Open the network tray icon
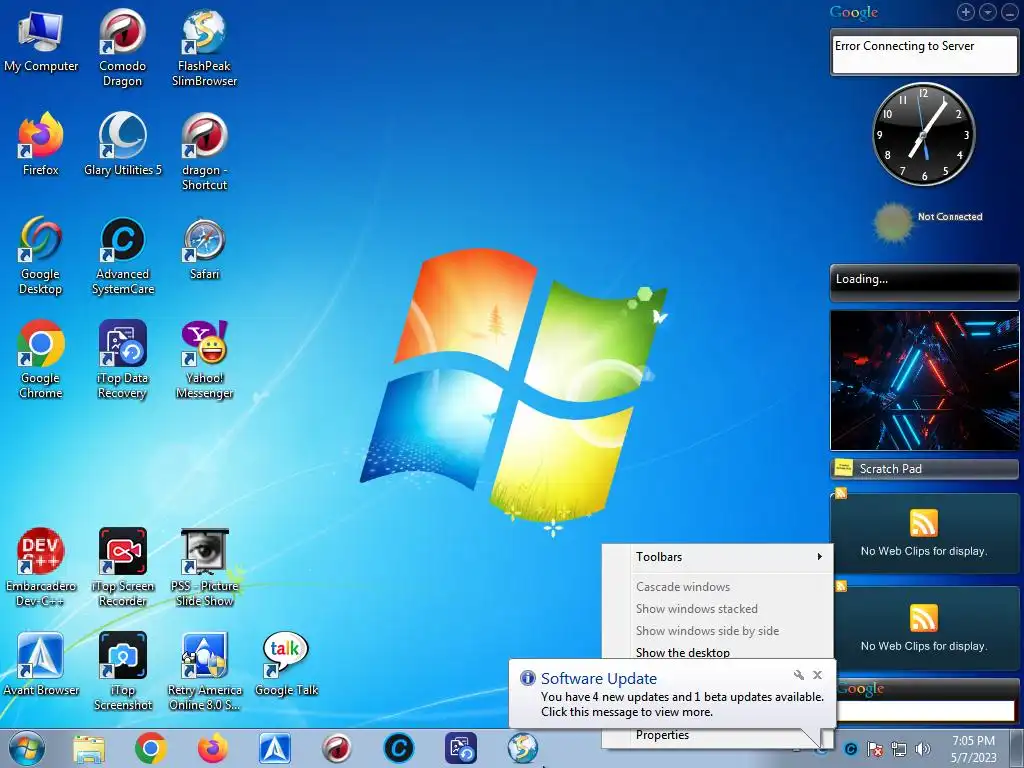The height and width of the screenshot is (768, 1024). point(899,749)
